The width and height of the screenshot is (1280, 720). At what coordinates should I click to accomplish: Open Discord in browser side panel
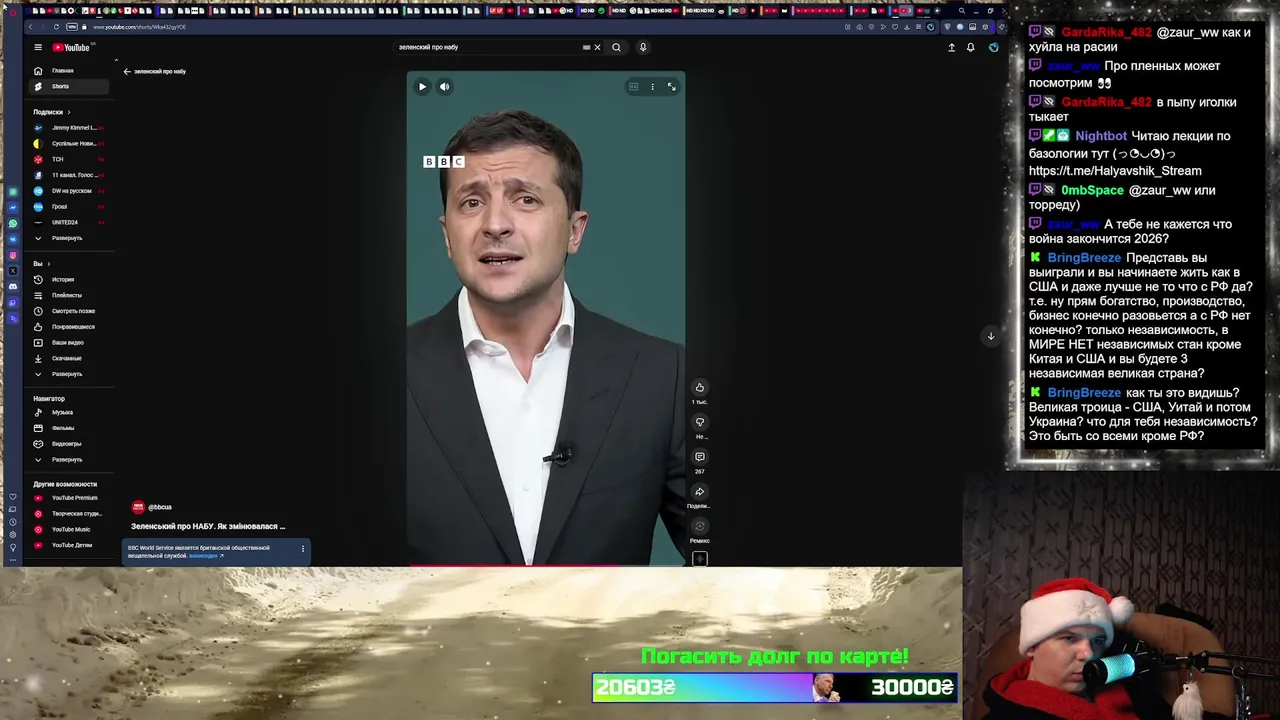[13, 286]
